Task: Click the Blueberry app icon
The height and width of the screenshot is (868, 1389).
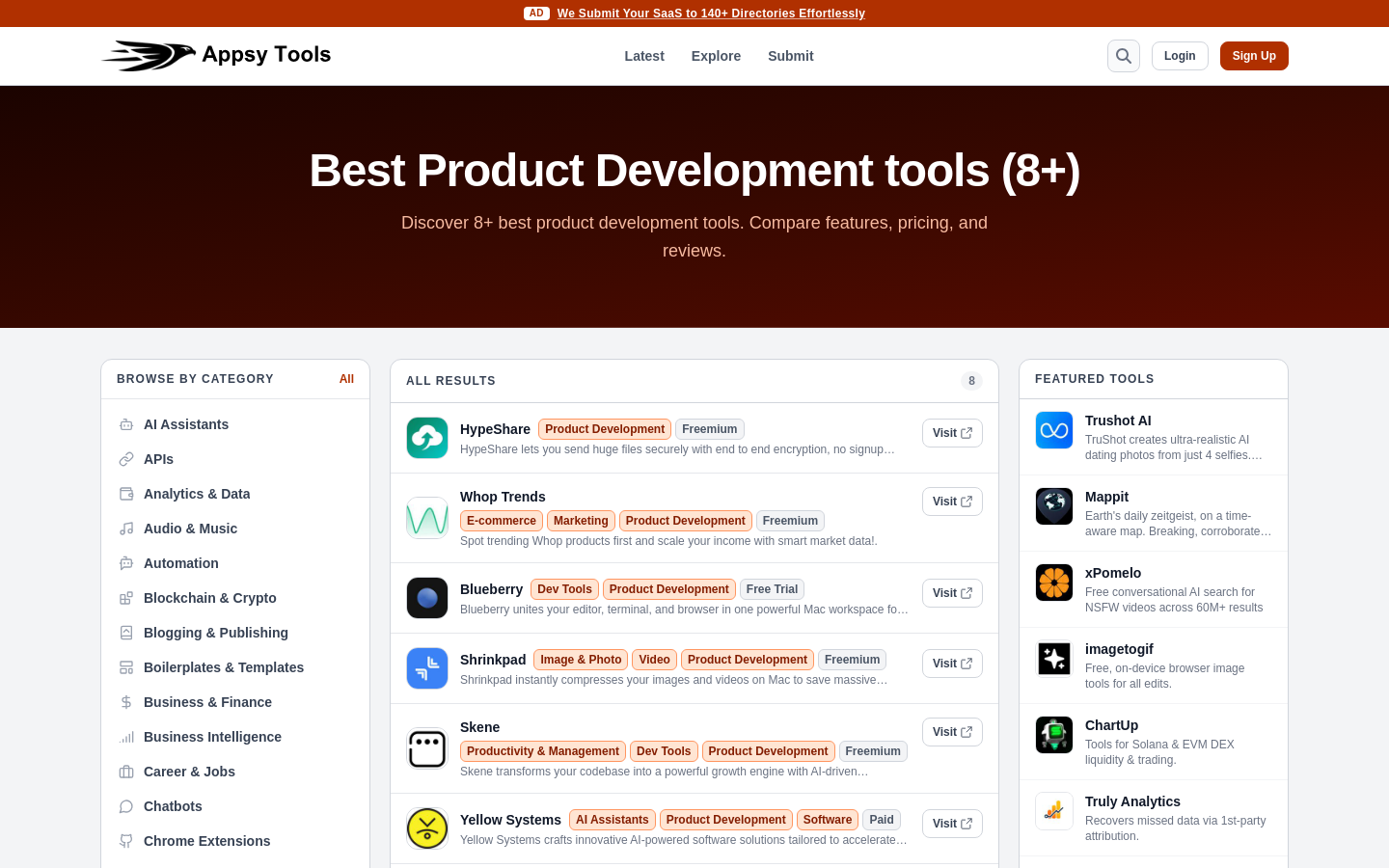Action: [427, 598]
